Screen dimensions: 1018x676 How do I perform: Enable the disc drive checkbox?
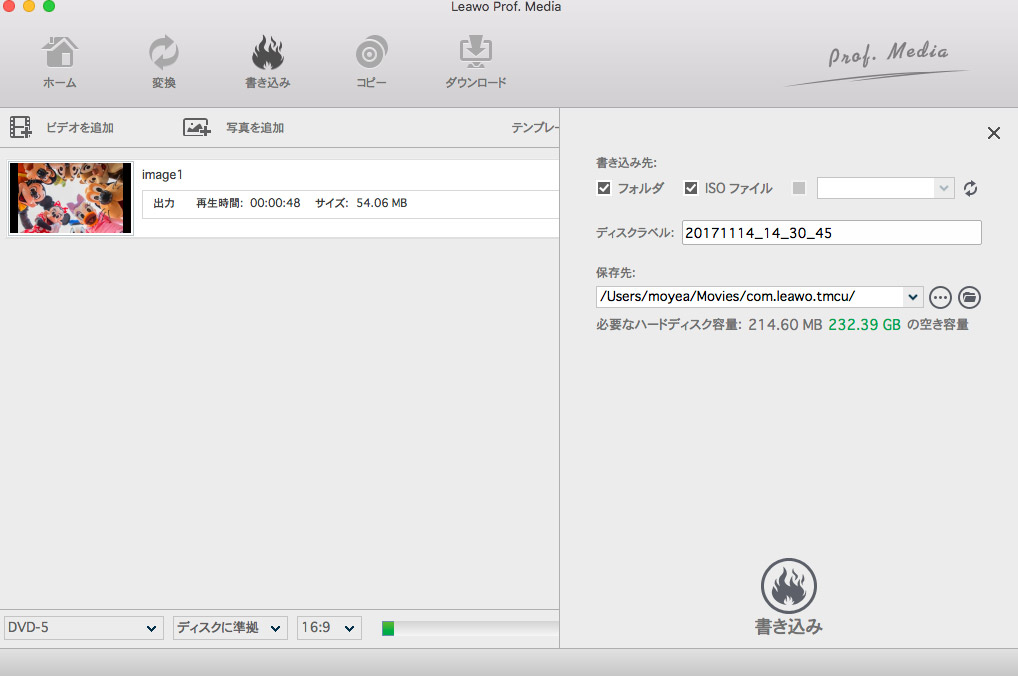click(x=798, y=188)
